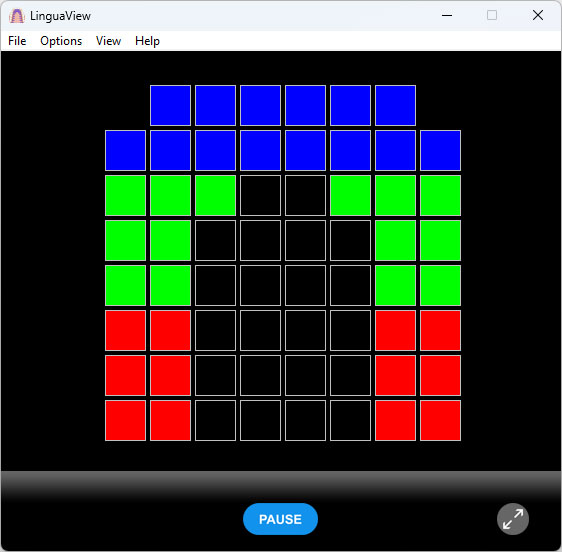Open the View menu
562x552 pixels.
108,41
